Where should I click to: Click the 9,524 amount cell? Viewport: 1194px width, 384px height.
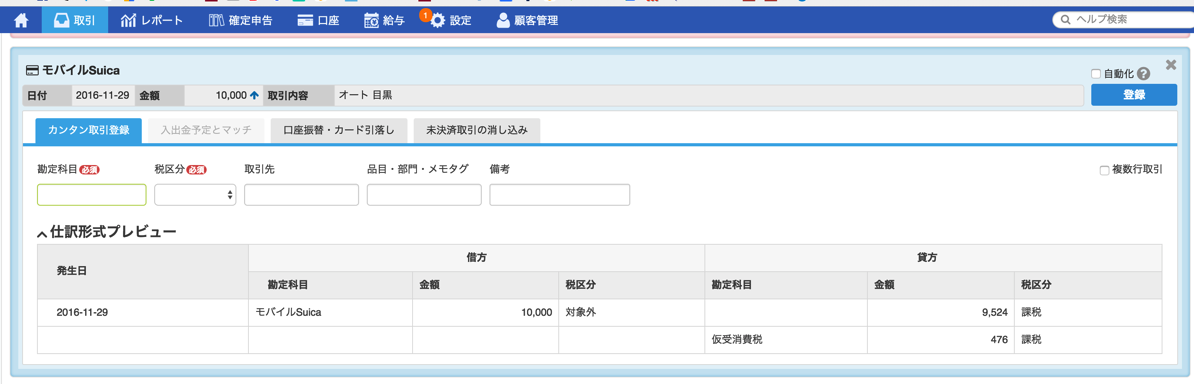(940, 312)
